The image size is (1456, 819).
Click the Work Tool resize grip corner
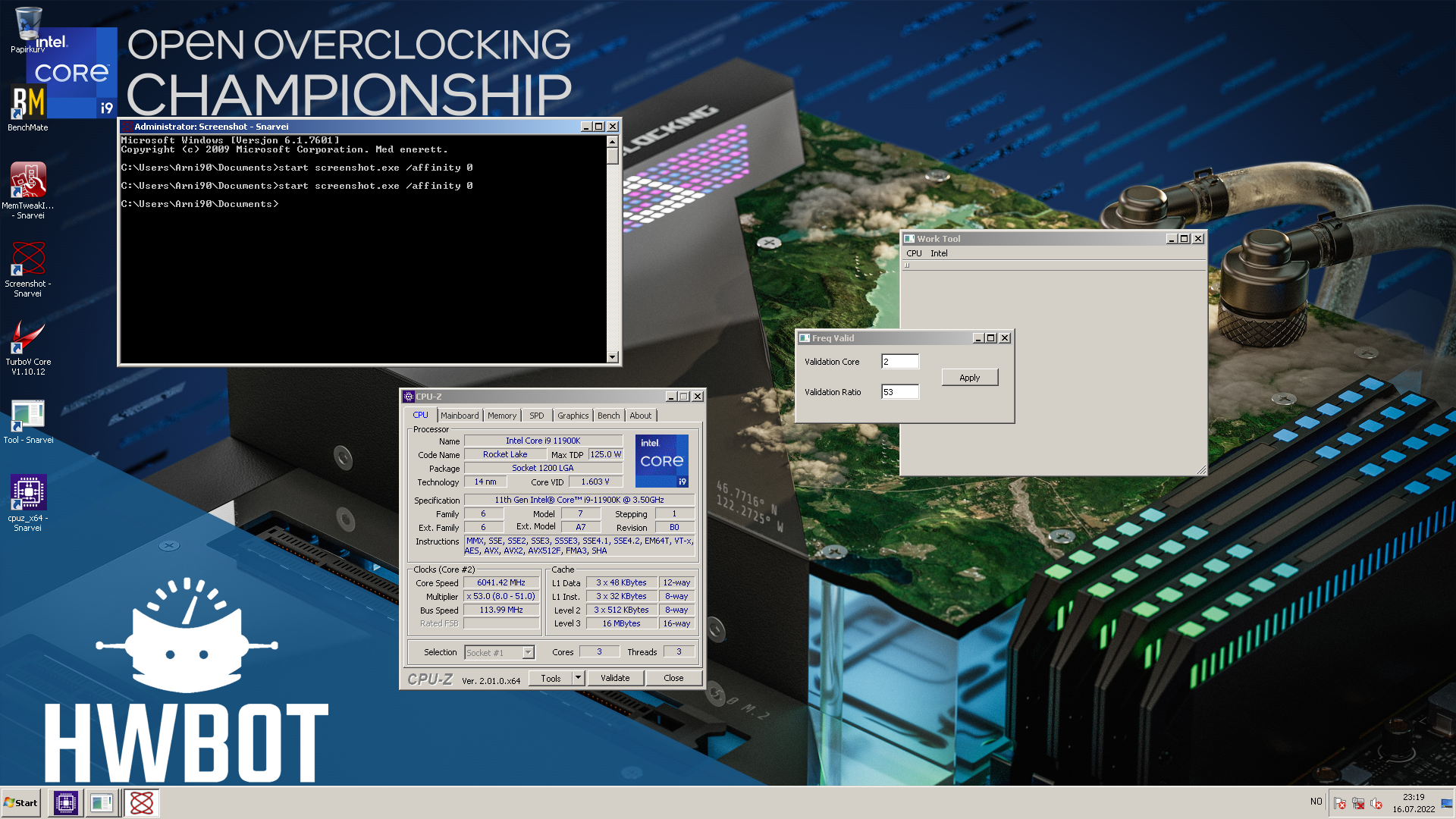tap(1201, 470)
